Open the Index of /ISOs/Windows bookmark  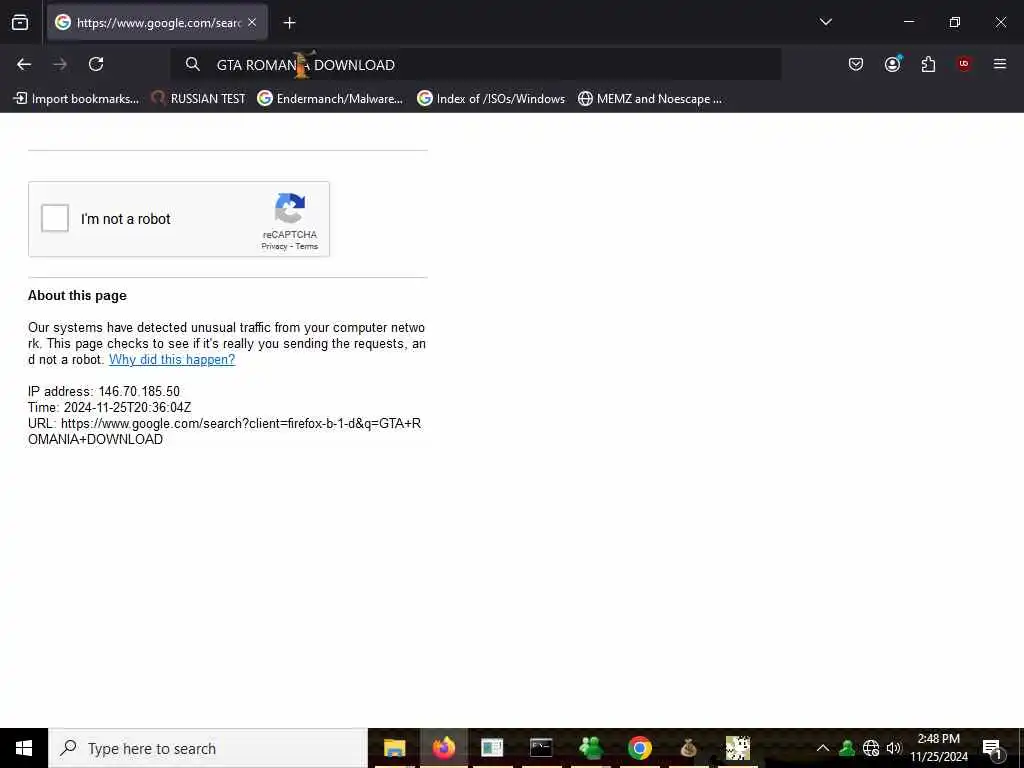coord(491,99)
